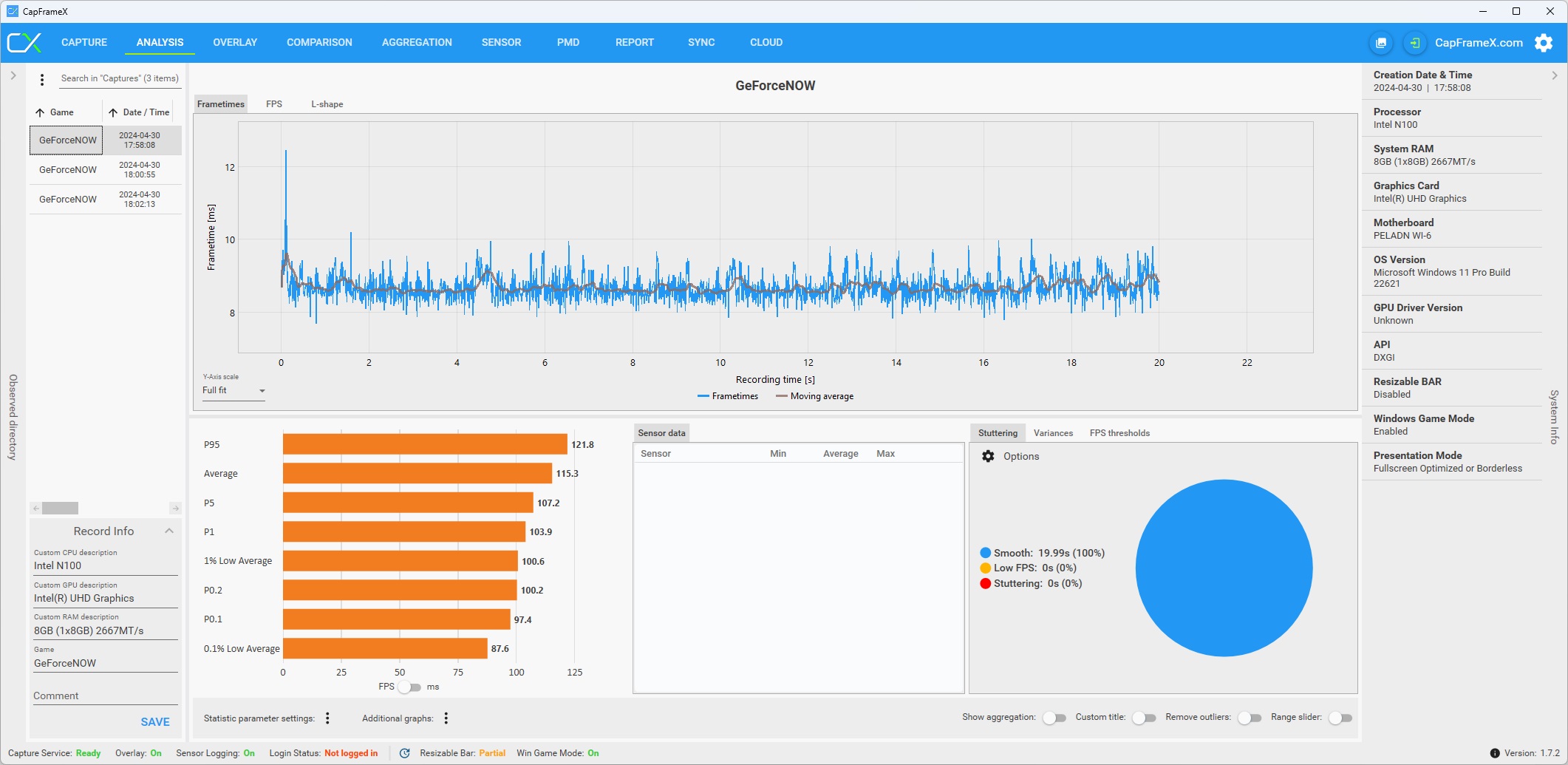Open the settings gear in the header
Viewport: 1568px width, 765px height.
coord(1544,43)
